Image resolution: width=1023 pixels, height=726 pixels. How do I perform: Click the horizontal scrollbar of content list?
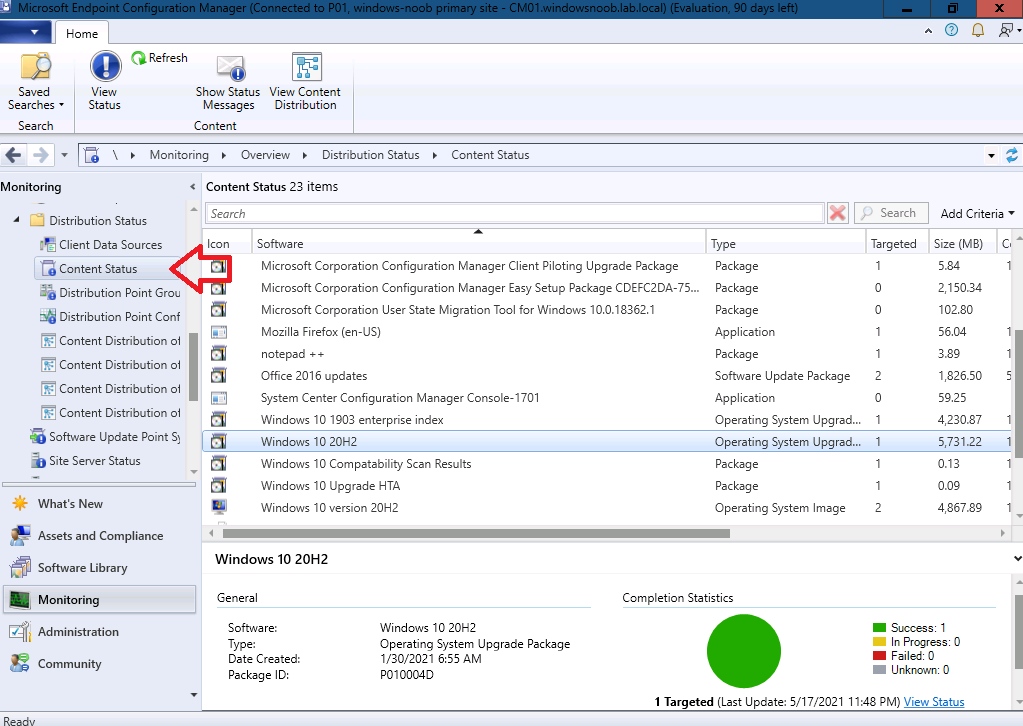[x=476, y=534]
